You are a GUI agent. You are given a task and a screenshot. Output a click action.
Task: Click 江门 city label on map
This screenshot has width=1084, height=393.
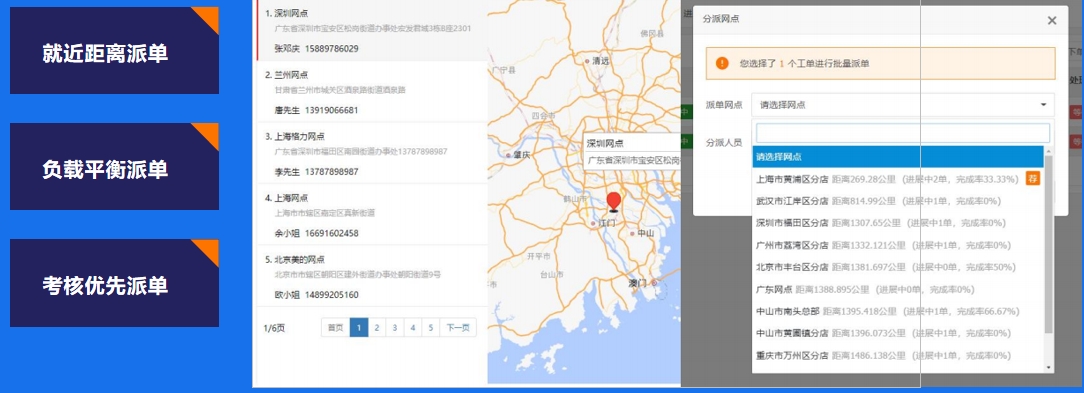tap(606, 223)
